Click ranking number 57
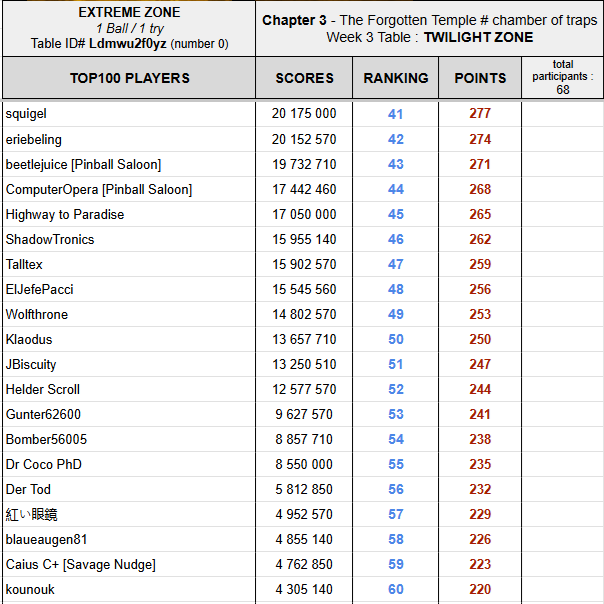Viewport: 604px width, 604px height. click(395, 514)
